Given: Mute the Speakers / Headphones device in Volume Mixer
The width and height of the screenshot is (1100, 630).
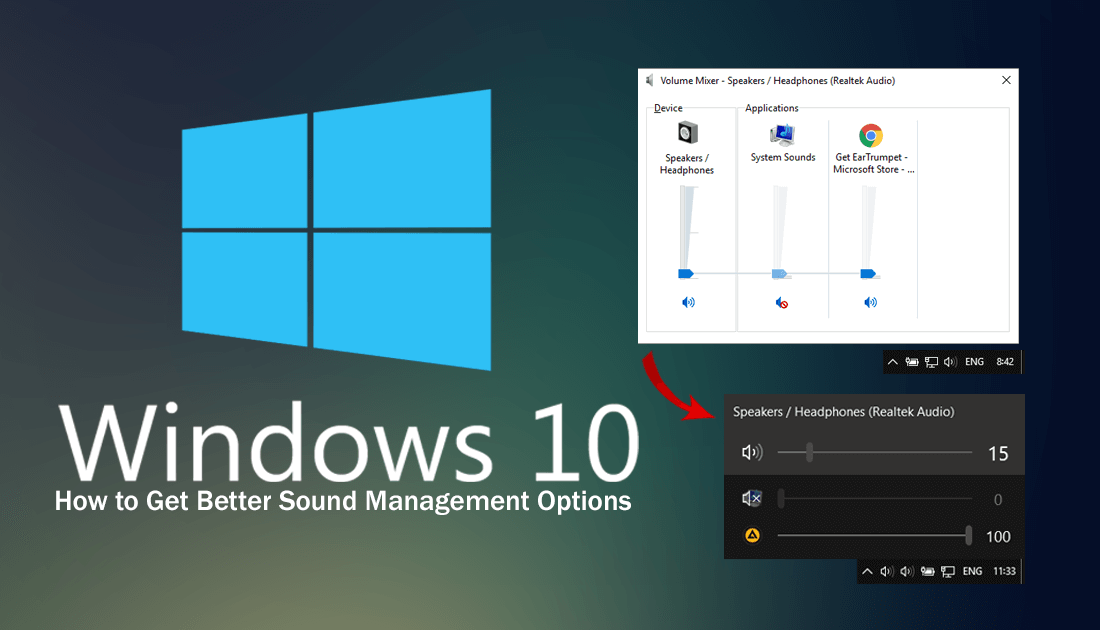Looking at the screenshot, I should [x=688, y=302].
